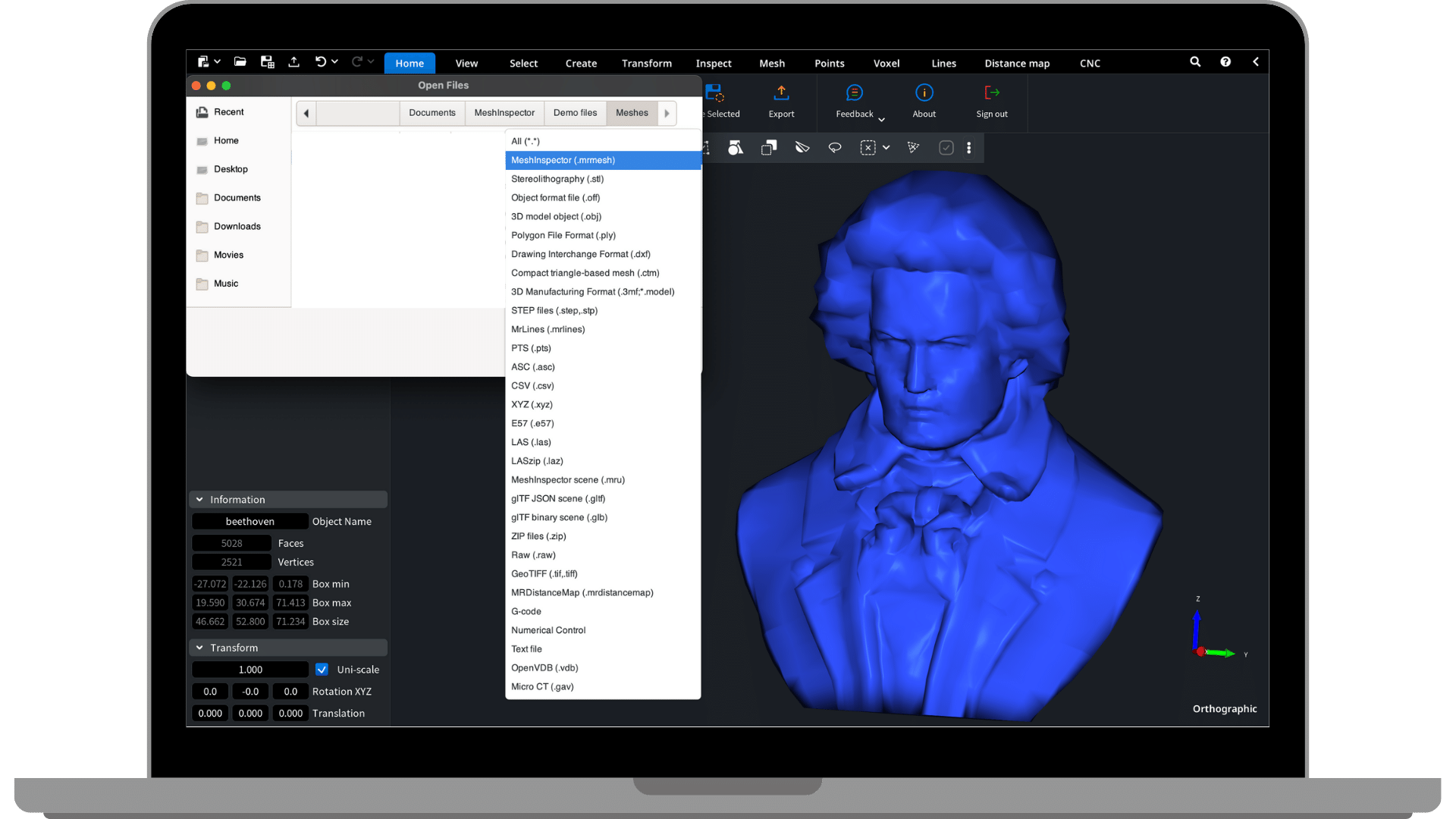The height and width of the screenshot is (819, 1456).
Task: Collapse the Transform panel
Action: pos(199,648)
